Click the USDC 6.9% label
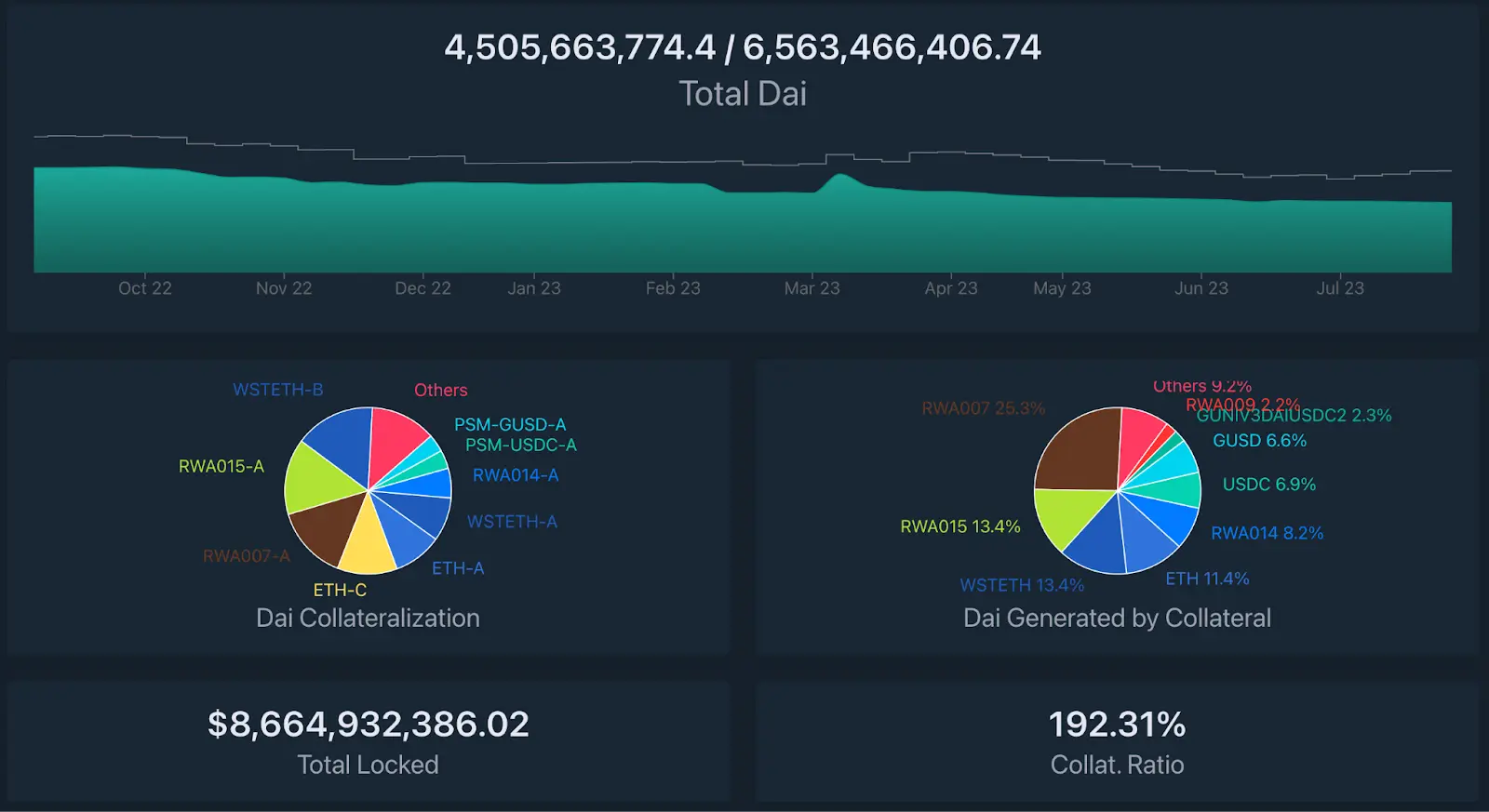Screen dimensions: 1489x812 1269,485
